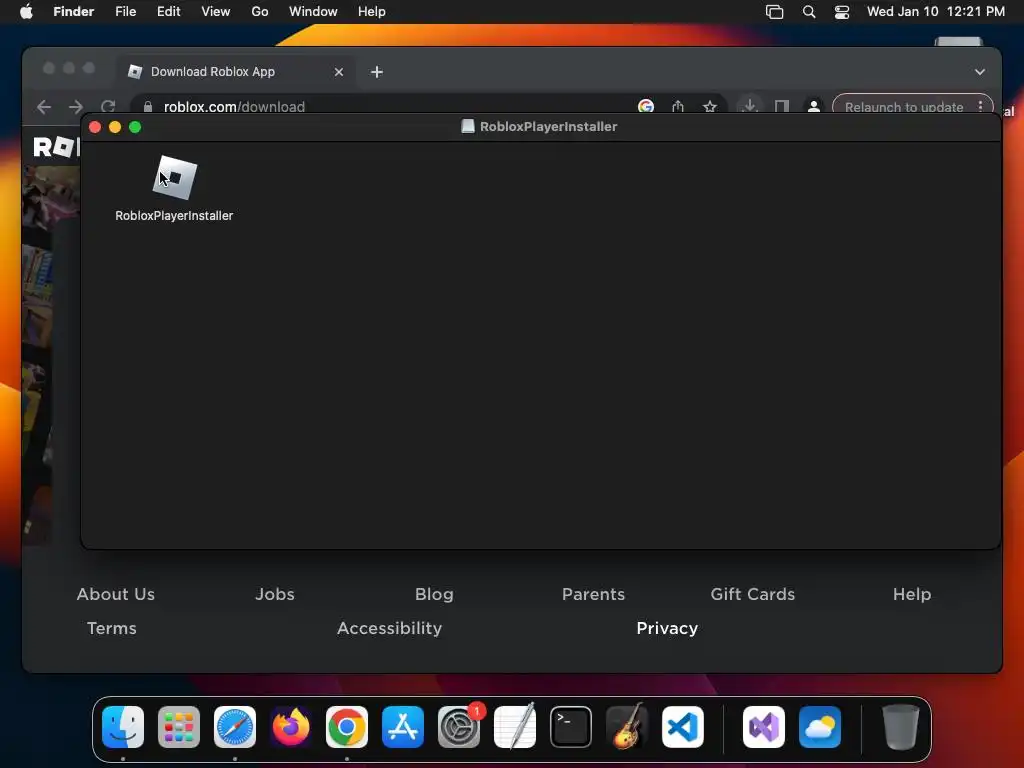Click the Google icon in address bar
The width and height of the screenshot is (1024, 768).
(646, 106)
